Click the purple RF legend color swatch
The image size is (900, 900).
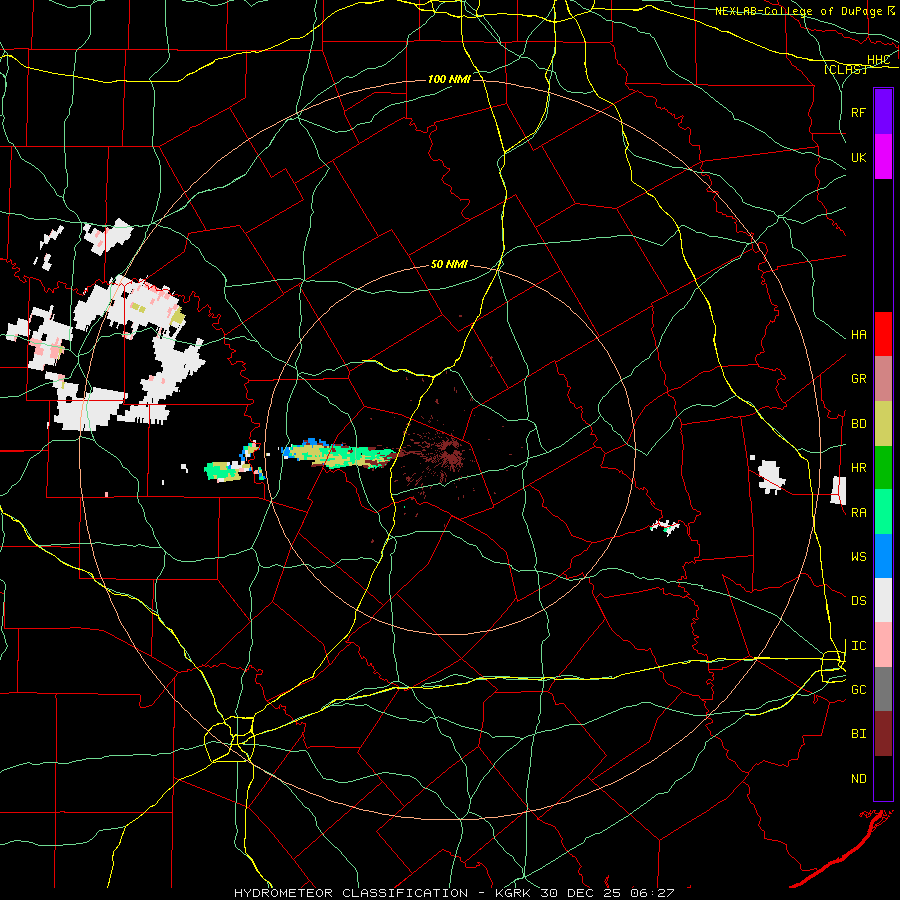coord(883,112)
